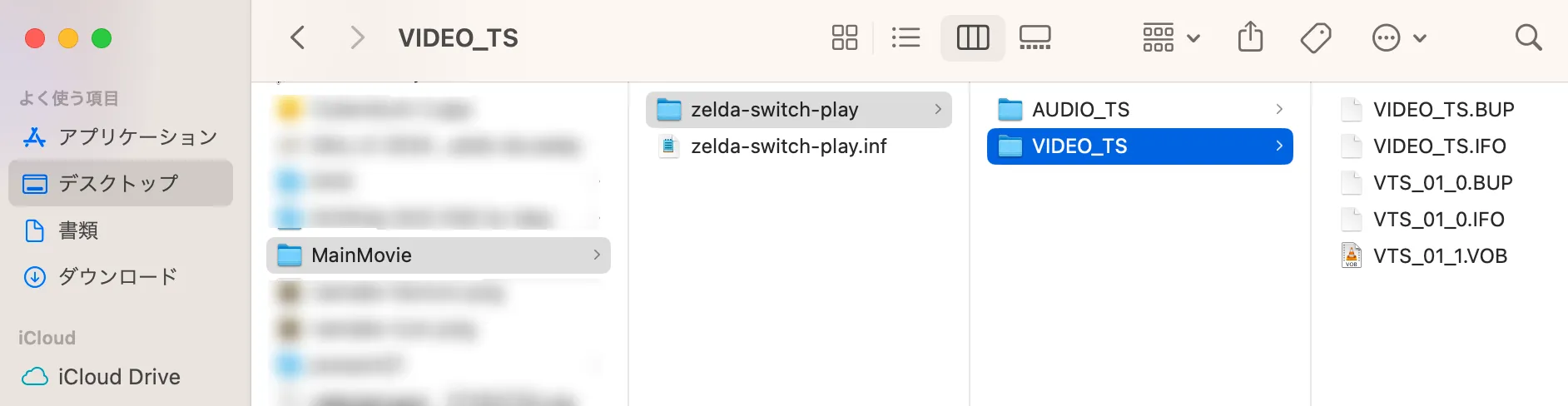Go forward with the right chevron
1568x406 pixels.
(x=357, y=37)
